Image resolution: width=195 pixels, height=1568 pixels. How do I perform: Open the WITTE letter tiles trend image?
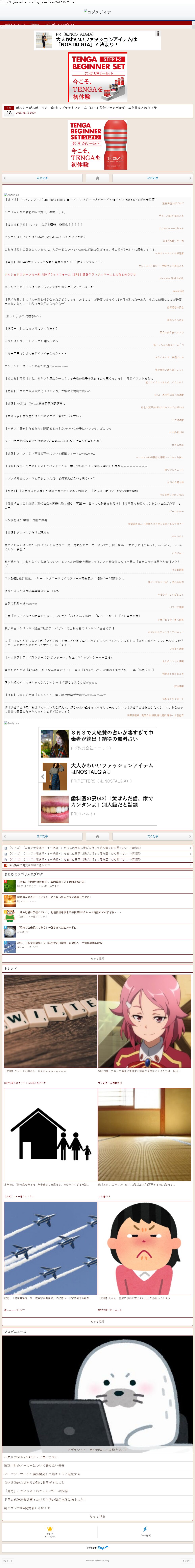(x=51, y=1021)
